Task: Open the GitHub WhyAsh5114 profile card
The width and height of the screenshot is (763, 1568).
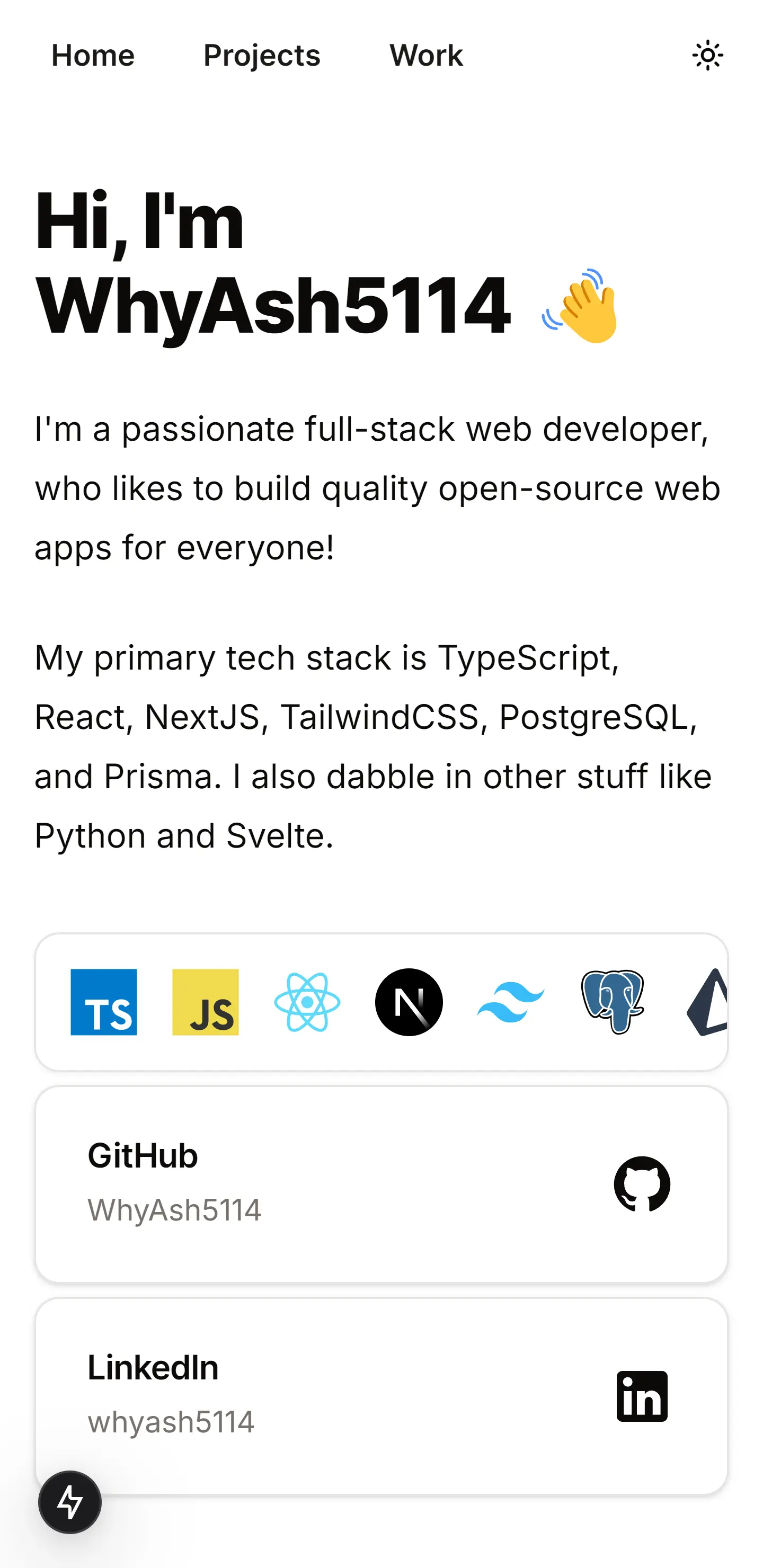Action: (x=381, y=1184)
